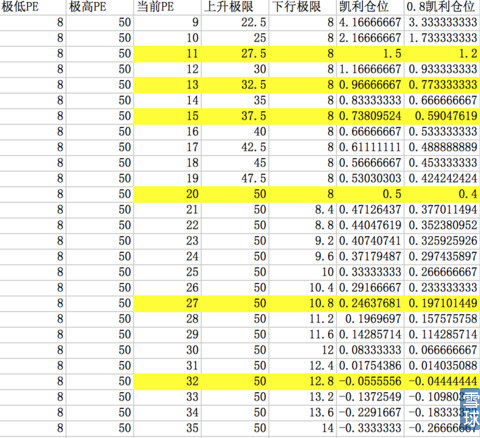Image resolution: width=480 pixels, height=438 pixels.
Task: Select the 下行极限 header cell
Action: (x=302, y=7)
